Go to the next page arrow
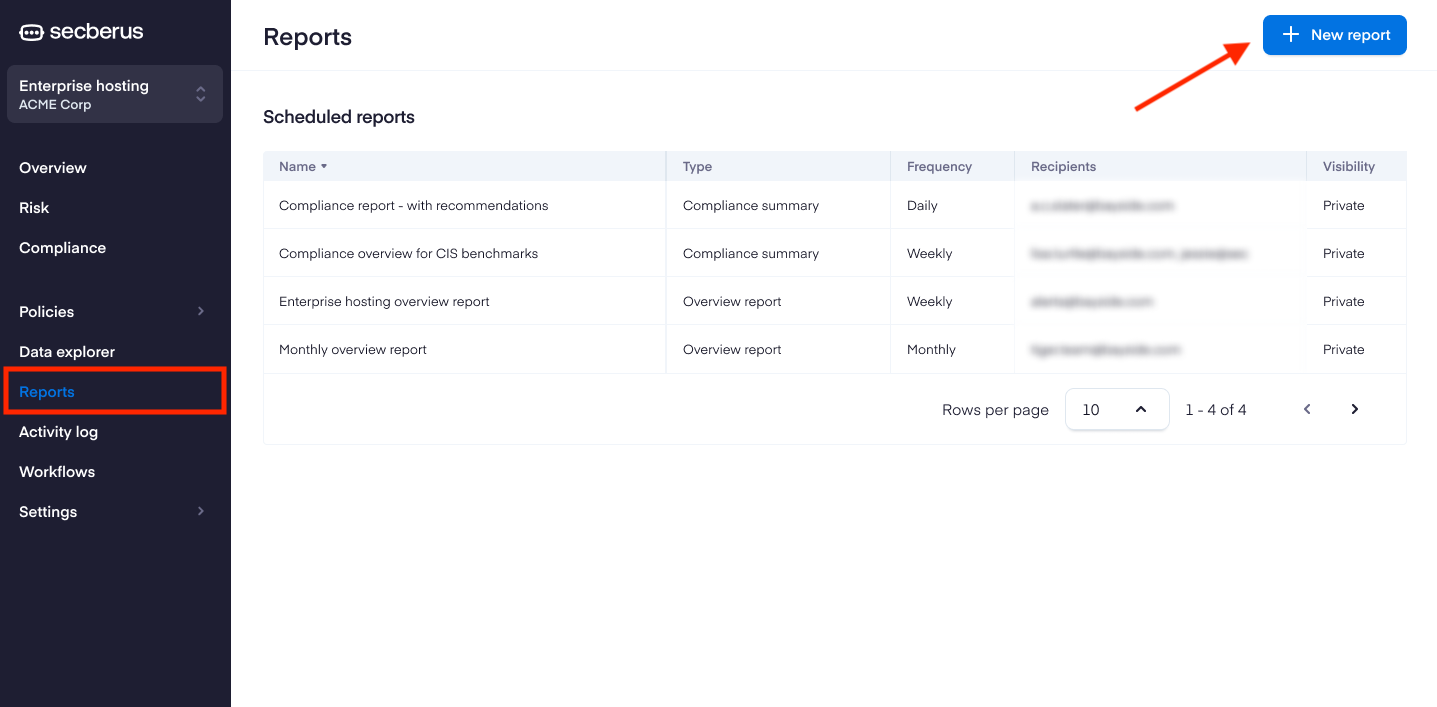The height and width of the screenshot is (707, 1437). tap(1355, 409)
